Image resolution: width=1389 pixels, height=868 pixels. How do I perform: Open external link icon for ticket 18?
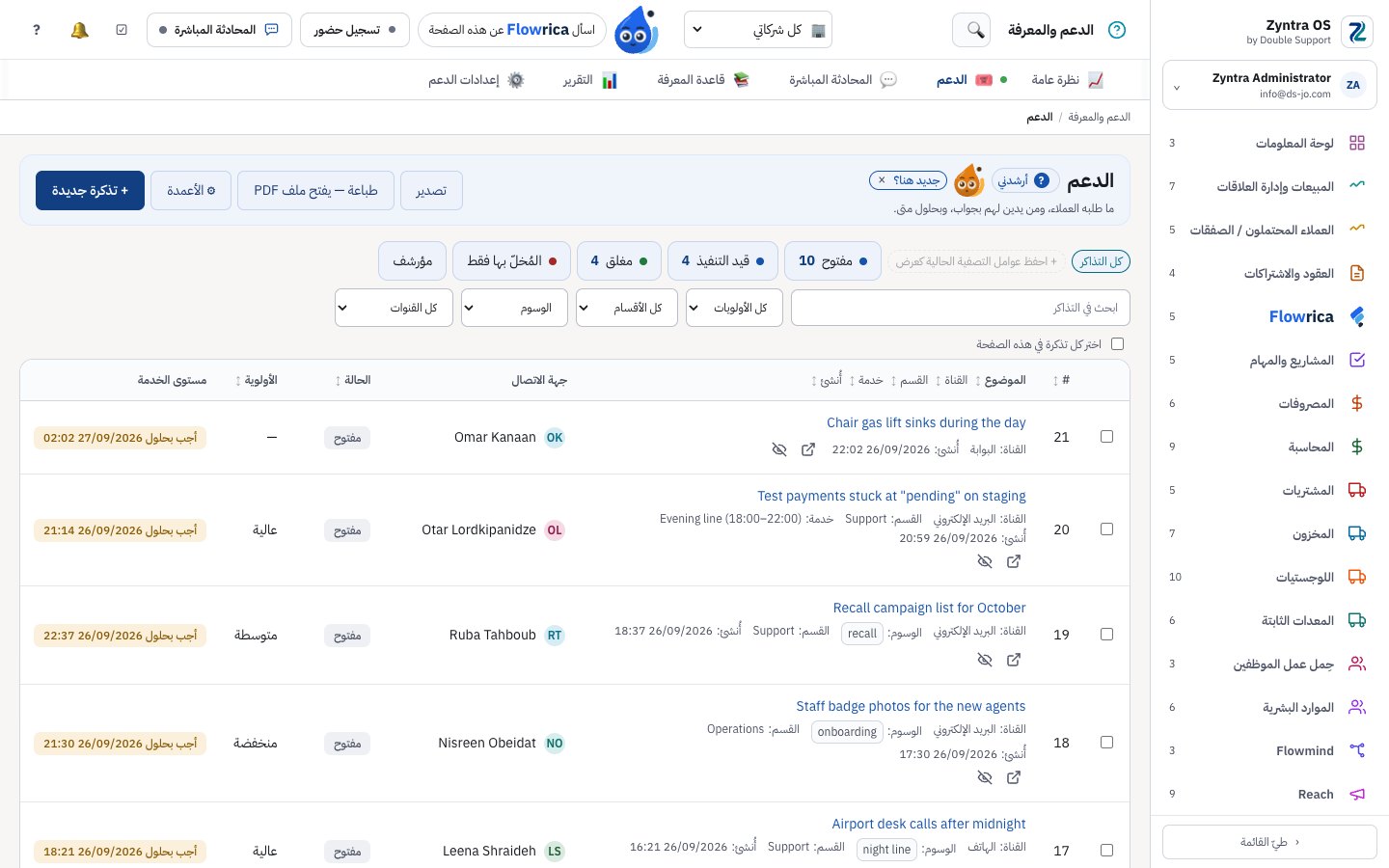click(1014, 777)
